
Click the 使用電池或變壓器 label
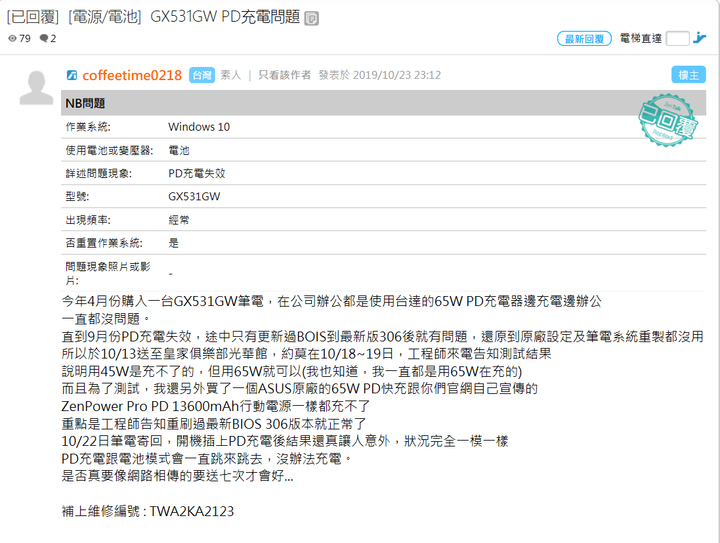[x=109, y=150]
